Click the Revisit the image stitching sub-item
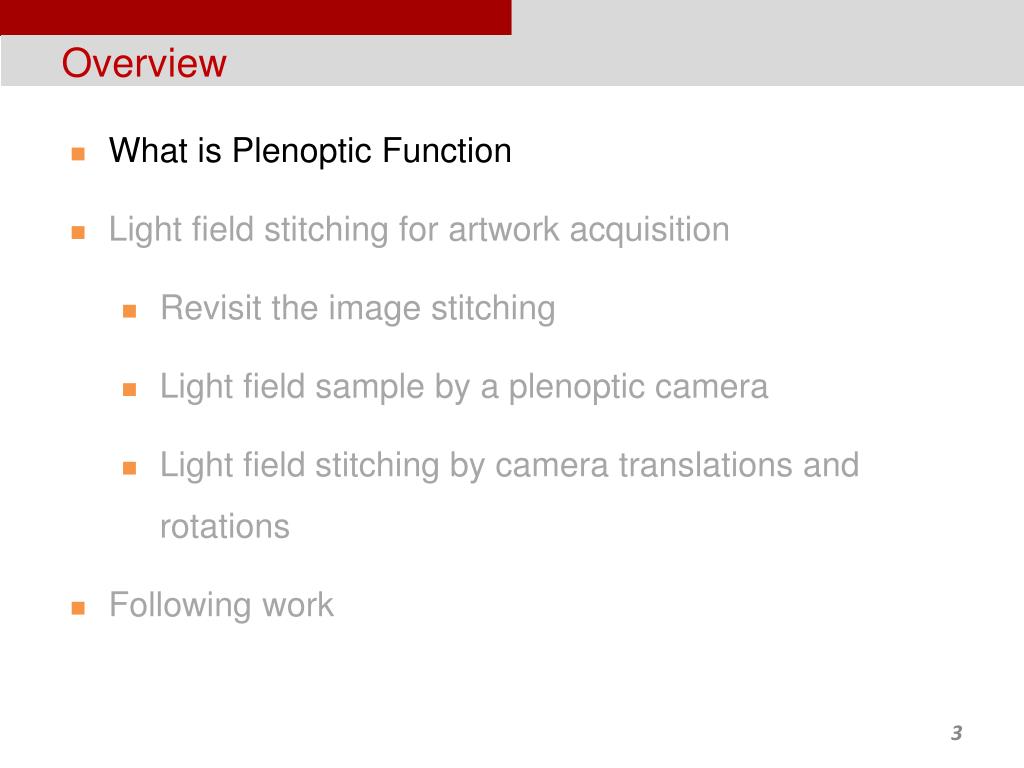Image resolution: width=1024 pixels, height=768 pixels. tap(358, 308)
